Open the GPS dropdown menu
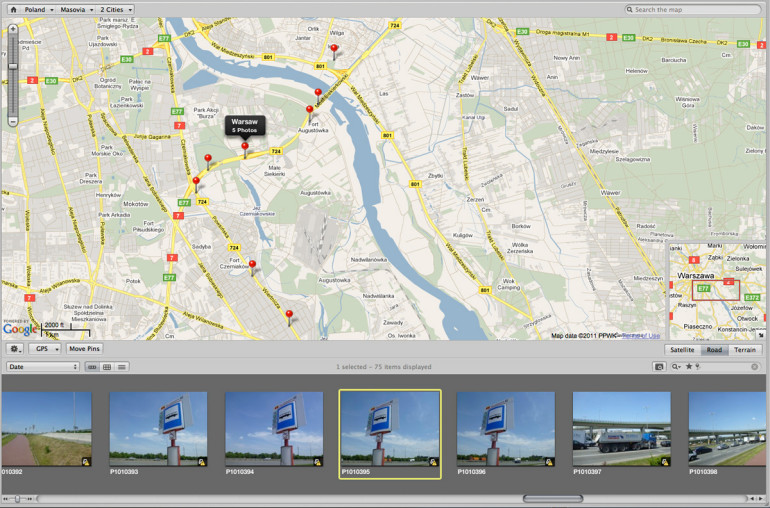Viewport: 770px width, 508px height. point(44,349)
